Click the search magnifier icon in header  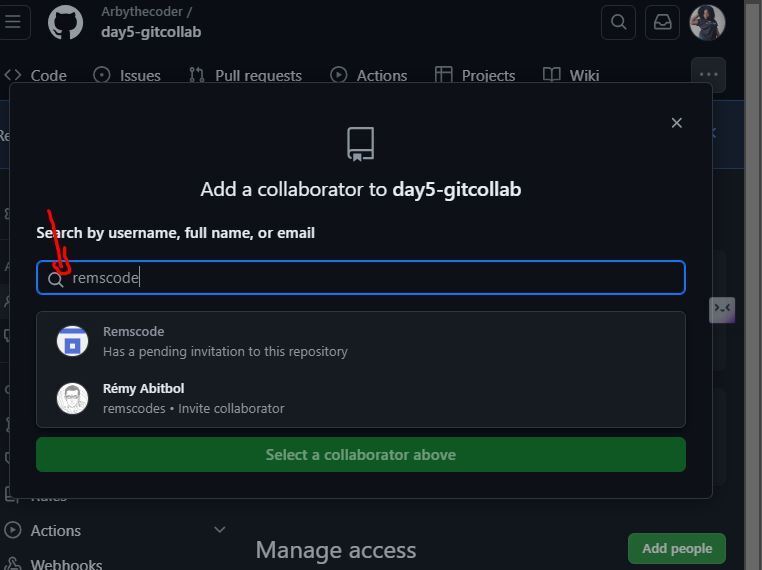[x=619, y=22]
